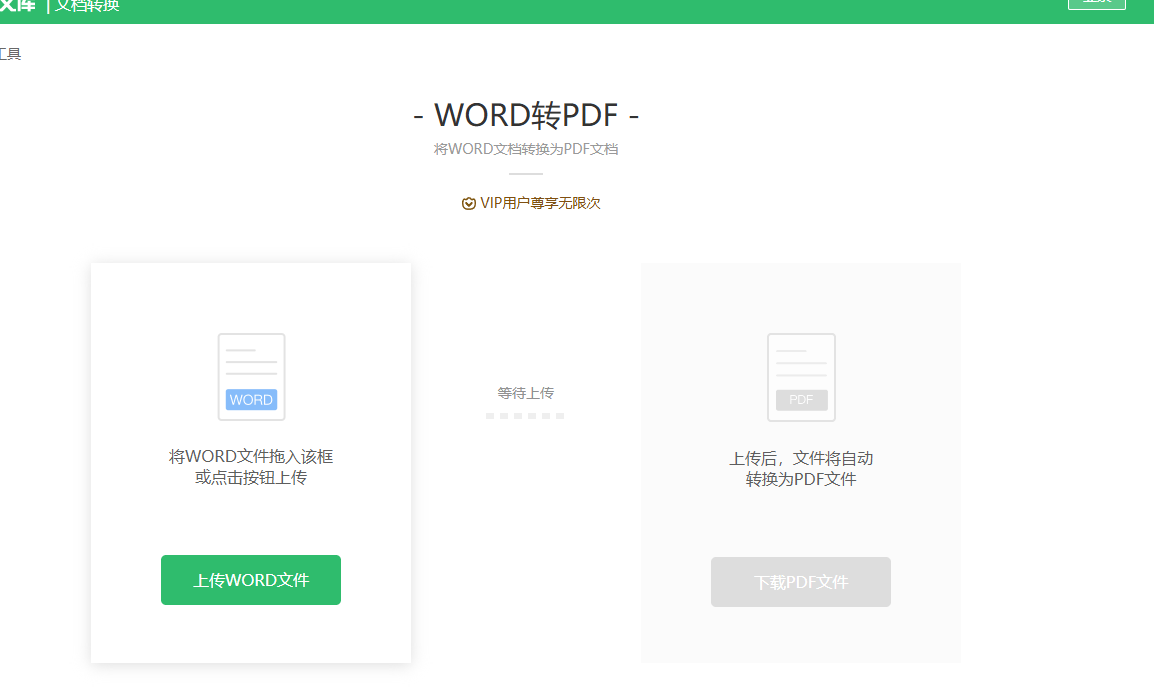The width and height of the screenshot is (1154, 691).
Task: Click the gray PDF badge on the document icon
Action: coord(800,400)
